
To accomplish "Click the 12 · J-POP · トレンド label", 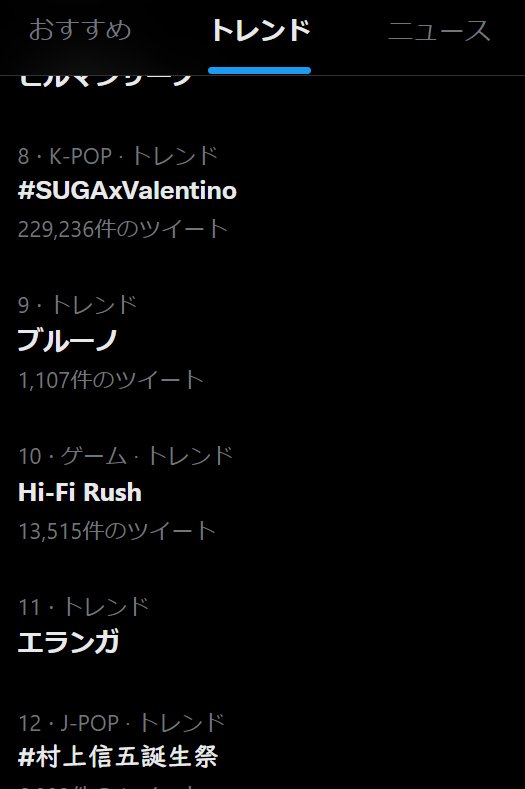I will (121, 723).
